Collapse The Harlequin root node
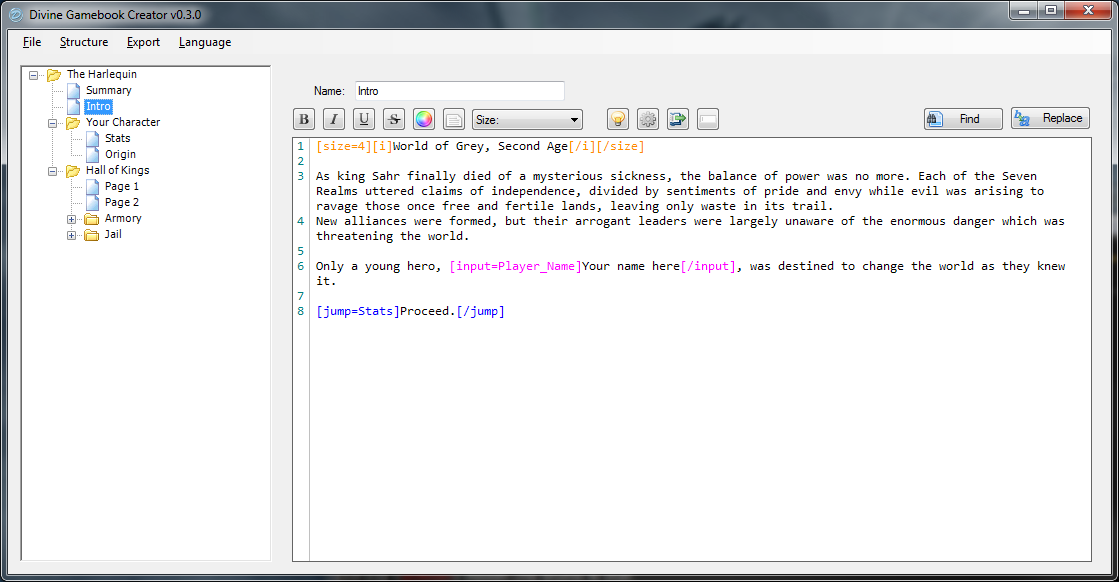Screen dimensions: 1119x582 coord(34,75)
